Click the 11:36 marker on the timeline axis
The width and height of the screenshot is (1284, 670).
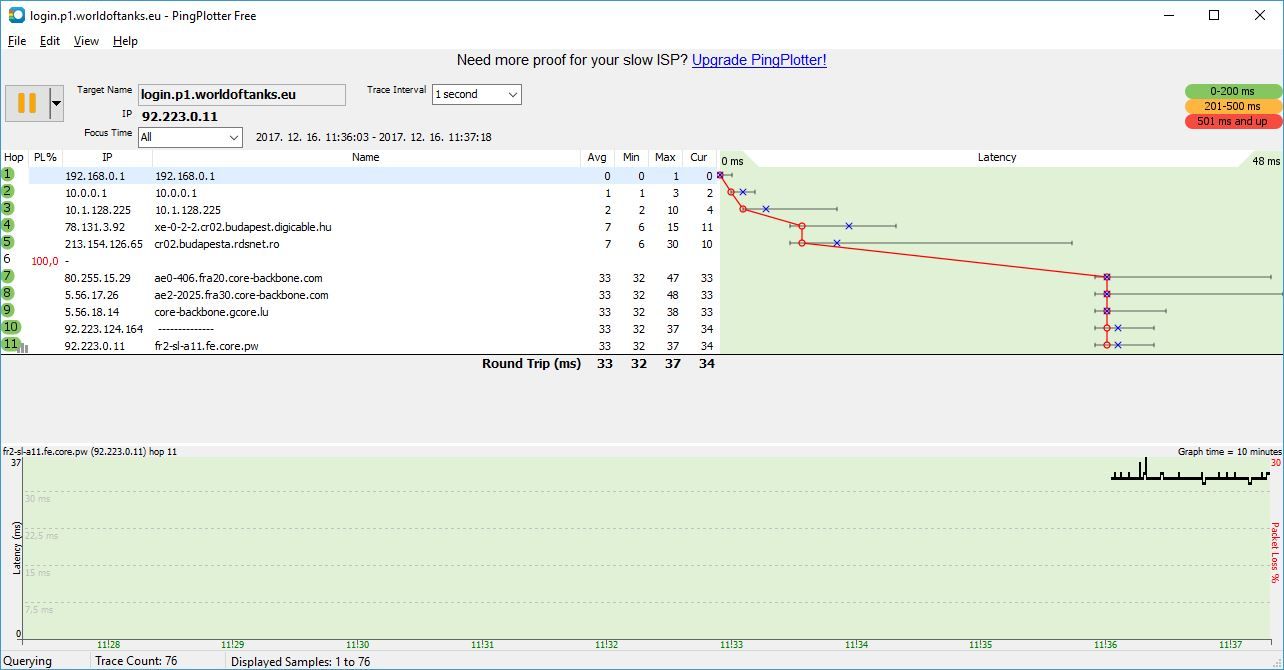(1105, 645)
